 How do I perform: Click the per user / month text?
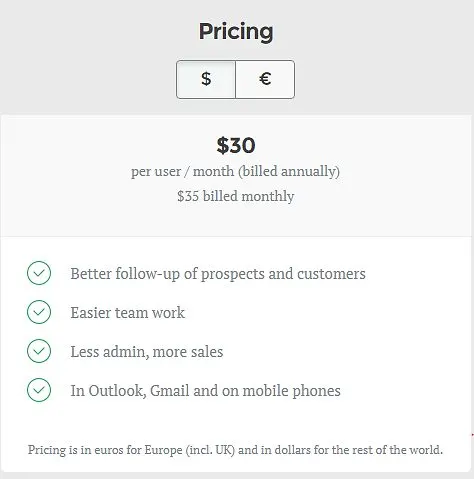[x=183, y=172]
